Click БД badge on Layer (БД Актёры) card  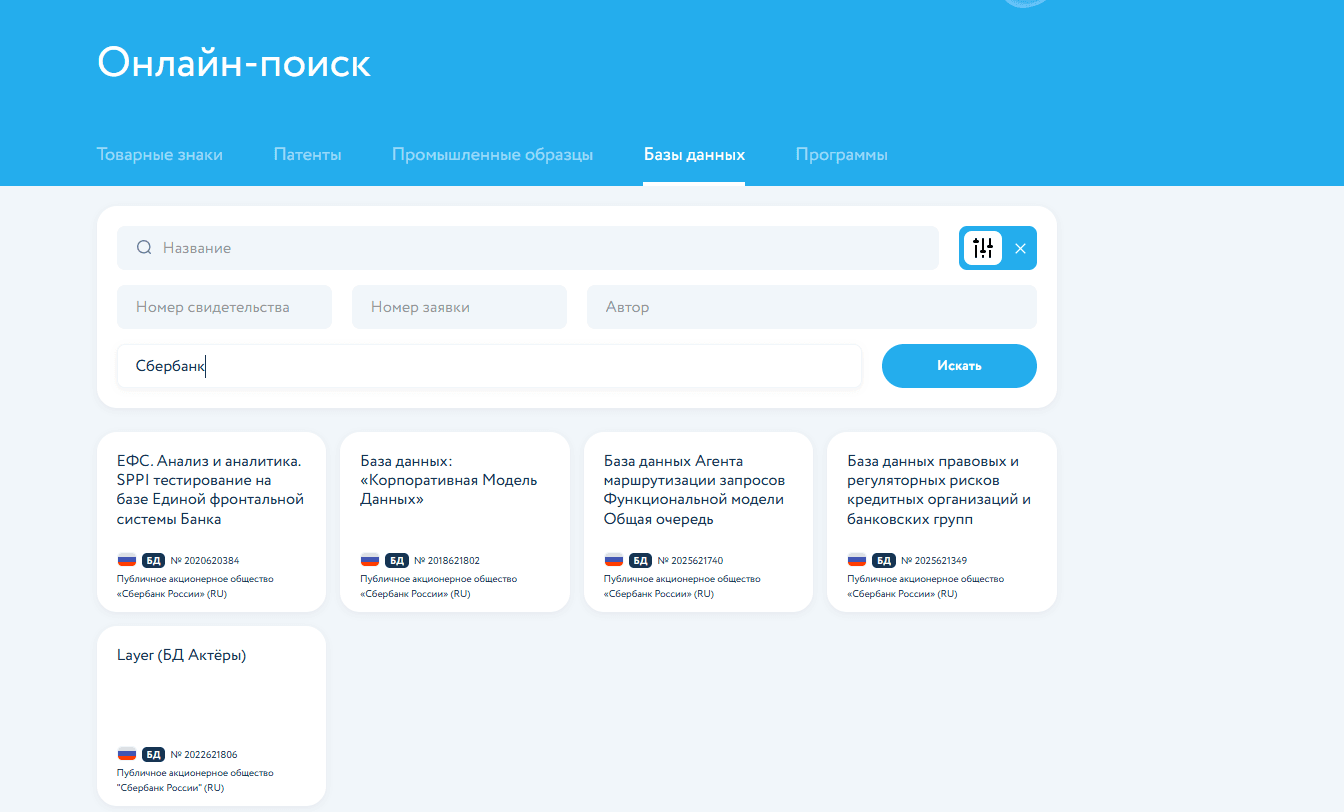[153, 754]
